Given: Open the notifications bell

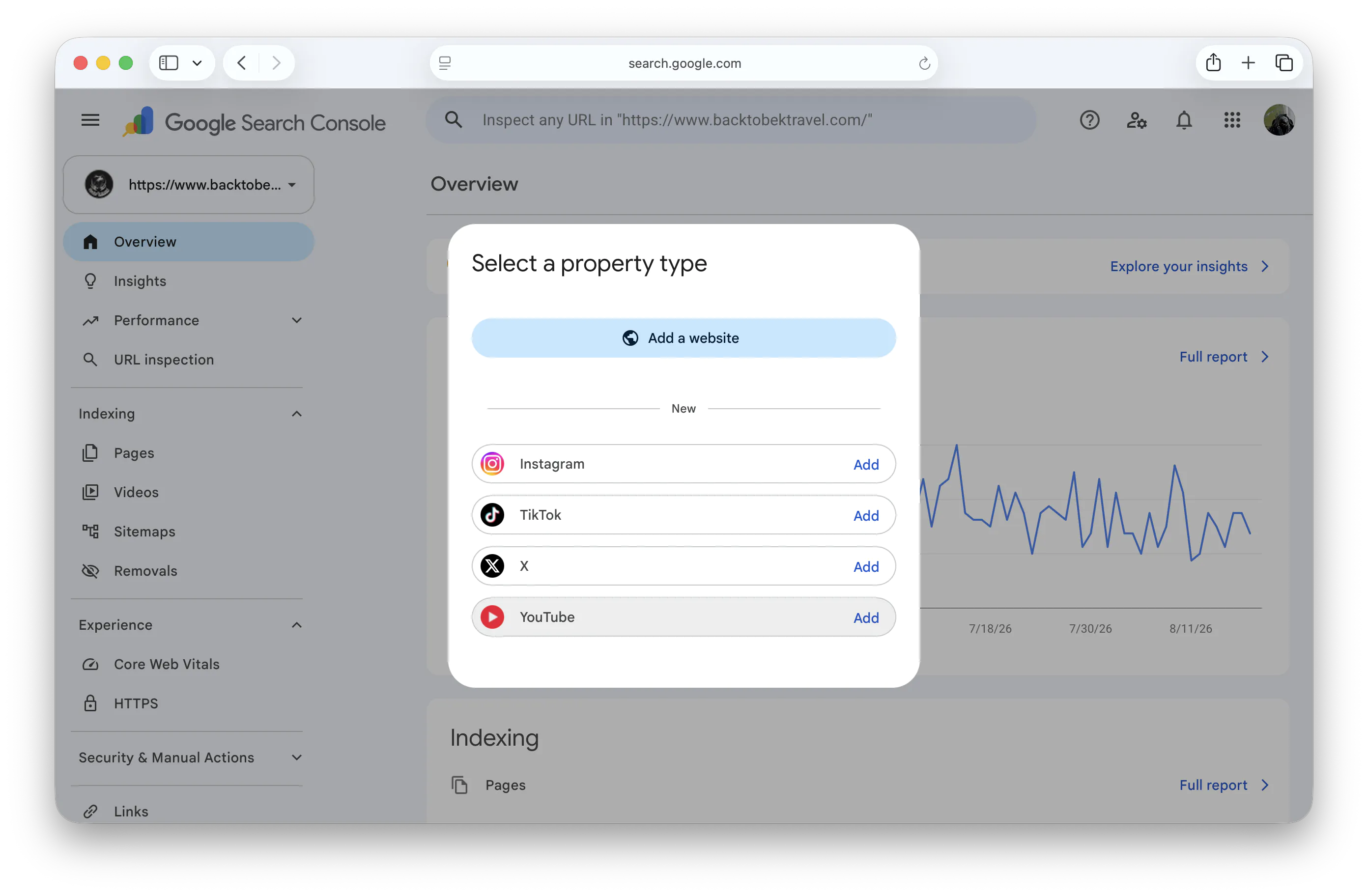Looking at the screenshot, I should tap(1184, 120).
